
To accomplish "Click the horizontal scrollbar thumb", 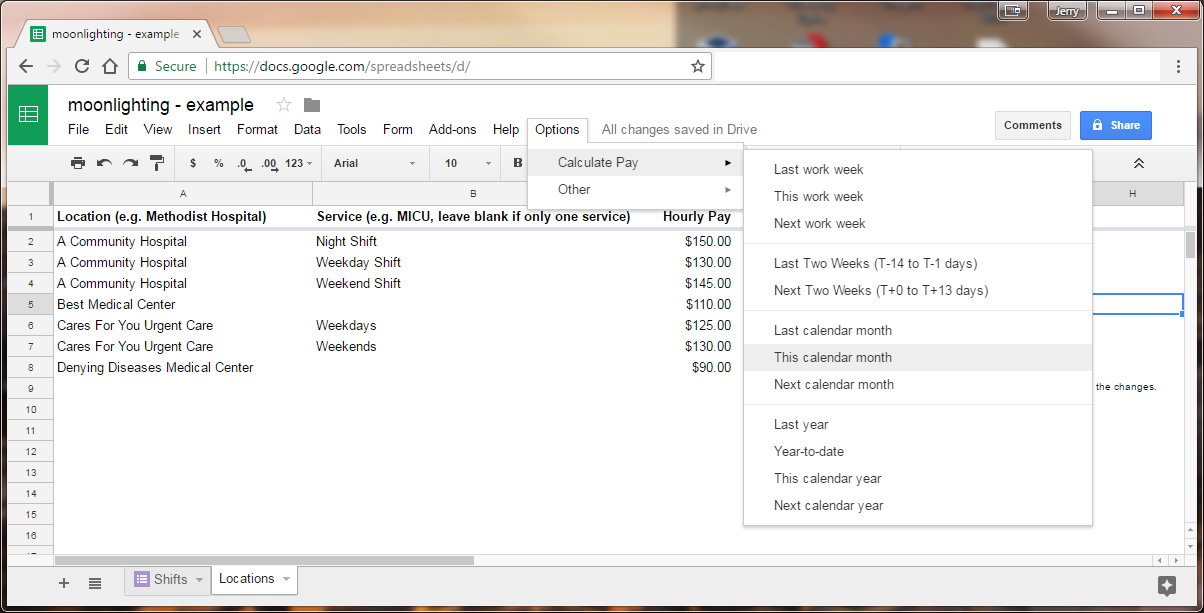I will pos(264,561).
